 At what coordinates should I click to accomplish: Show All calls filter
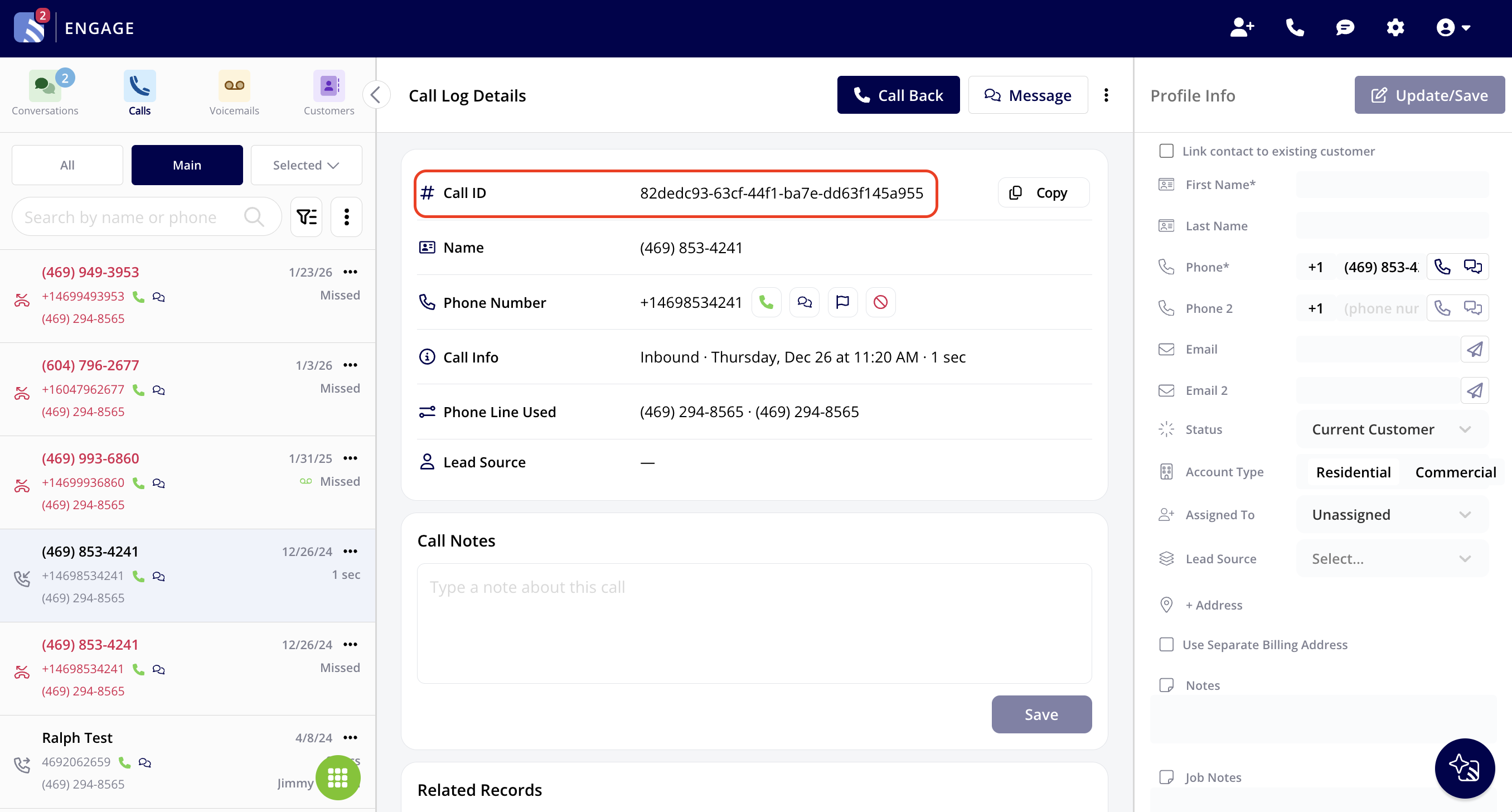(x=67, y=165)
